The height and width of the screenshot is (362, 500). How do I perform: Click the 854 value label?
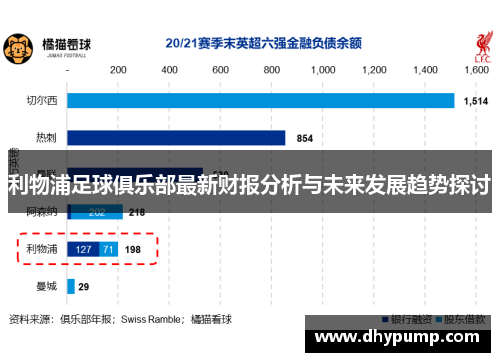(x=305, y=138)
